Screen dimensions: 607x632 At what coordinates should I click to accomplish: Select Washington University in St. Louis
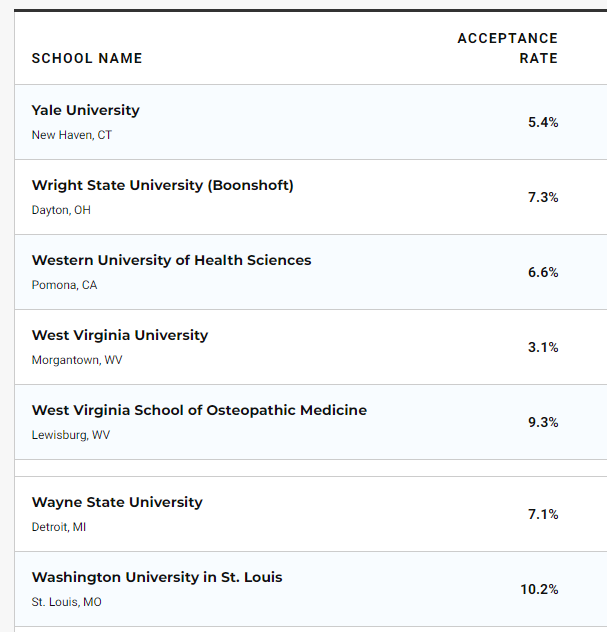click(x=157, y=577)
